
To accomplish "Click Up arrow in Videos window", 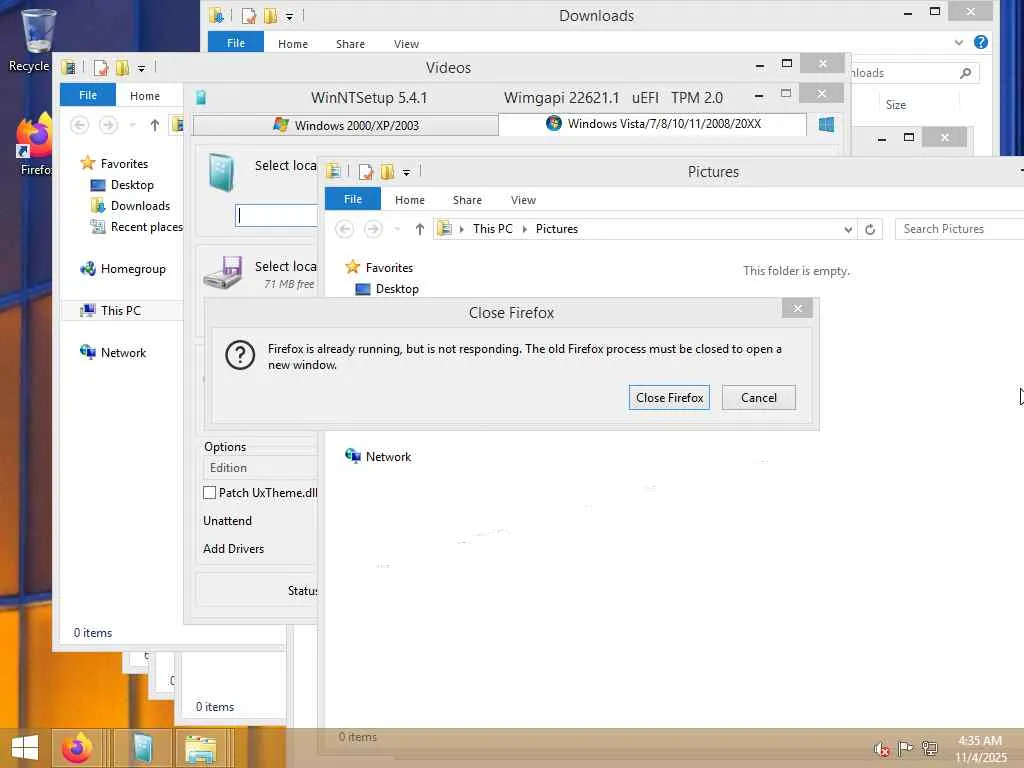I will tap(155, 125).
